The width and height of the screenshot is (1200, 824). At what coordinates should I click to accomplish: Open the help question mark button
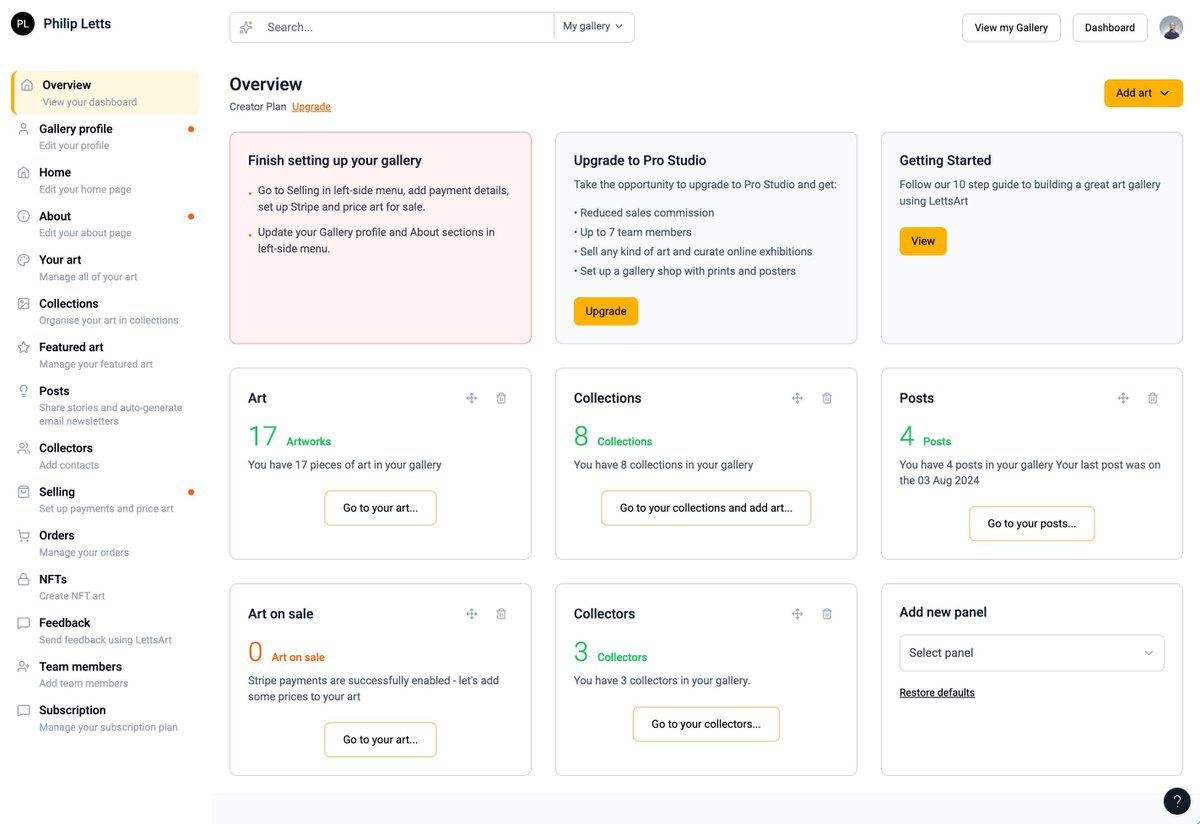[x=1177, y=801]
